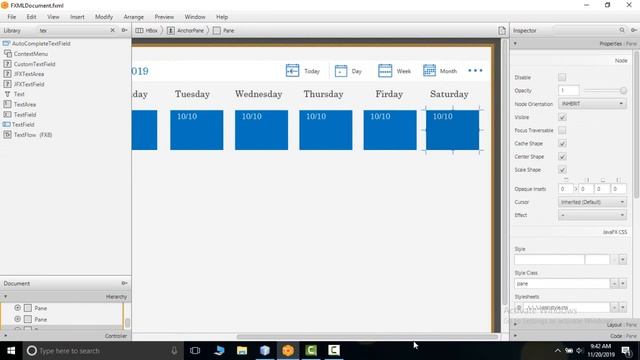The height and width of the screenshot is (360, 640).
Task: Toggle the Disable checkbox
Action: pyautogui.click(x=562, y=77)
